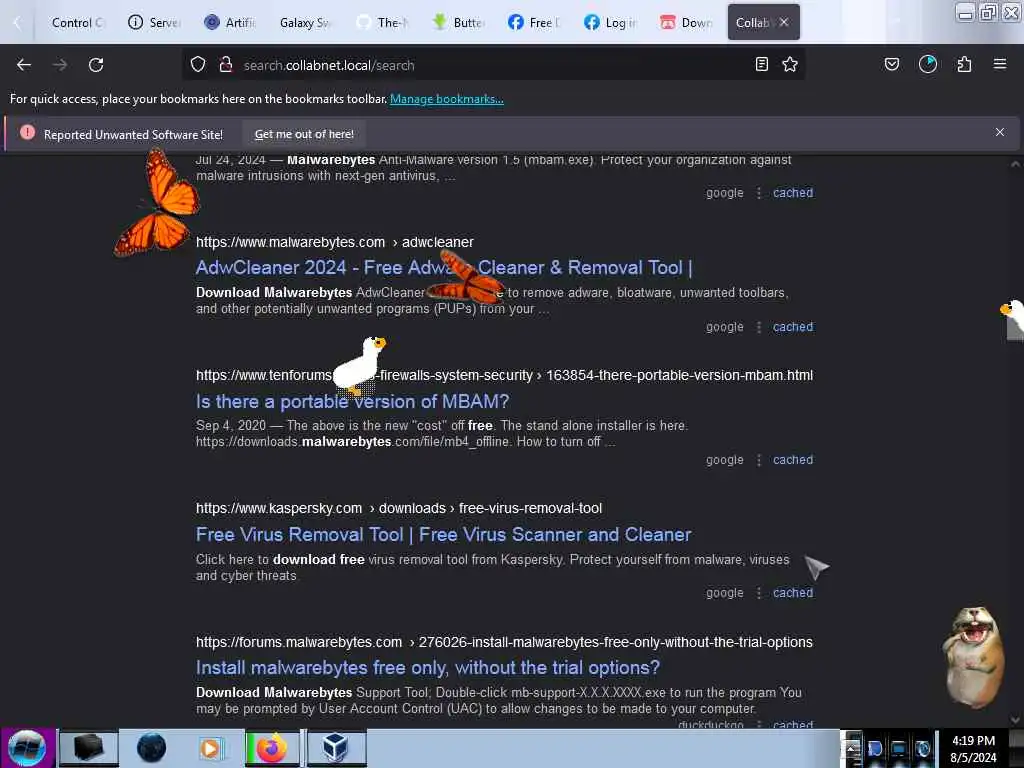Viewport: 1024px width, 768px height.
Task: Switch to the Artifi tab
Action: (x=230, y=23)
